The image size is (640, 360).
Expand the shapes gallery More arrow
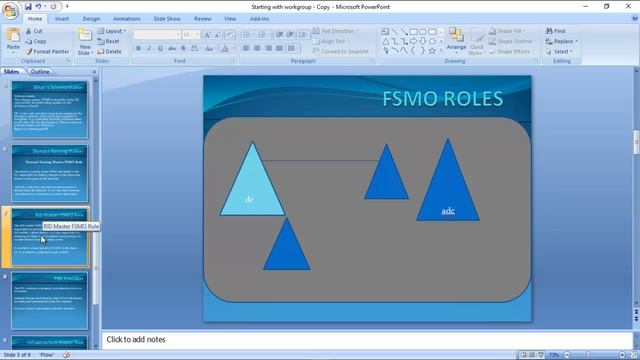(x=441, y=51)
